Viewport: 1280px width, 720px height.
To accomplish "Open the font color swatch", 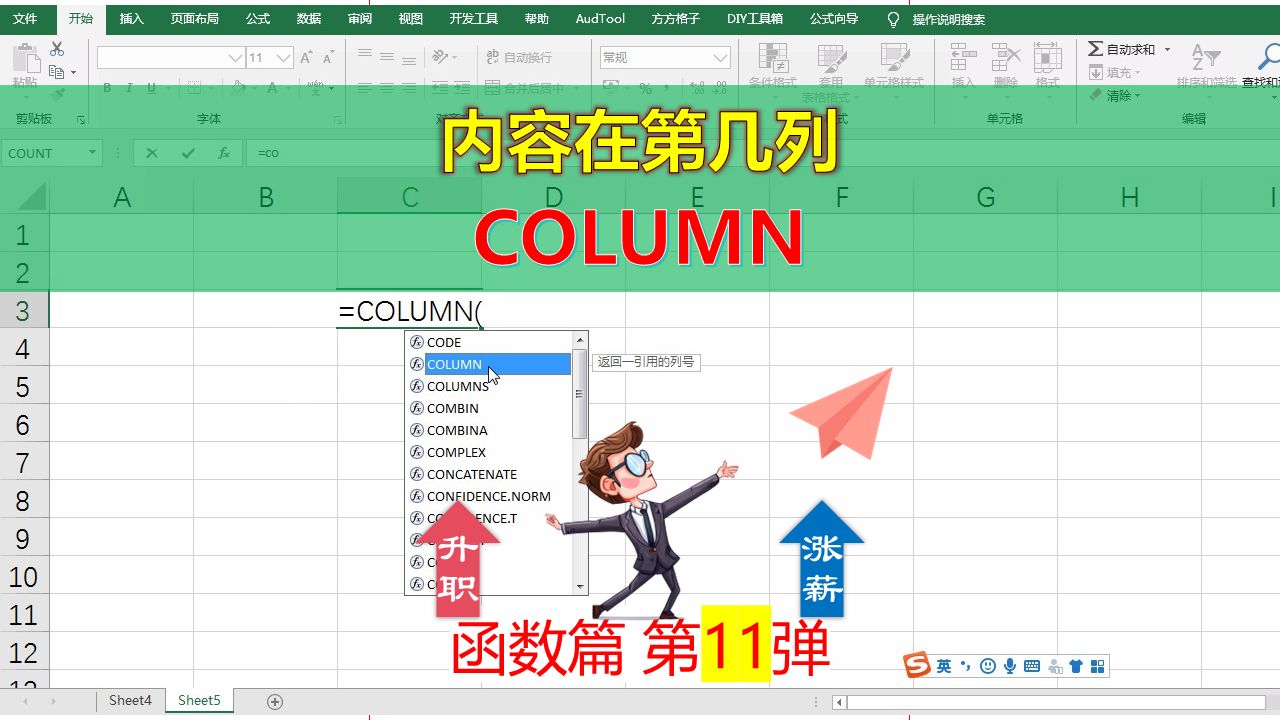I will (271, 89).
